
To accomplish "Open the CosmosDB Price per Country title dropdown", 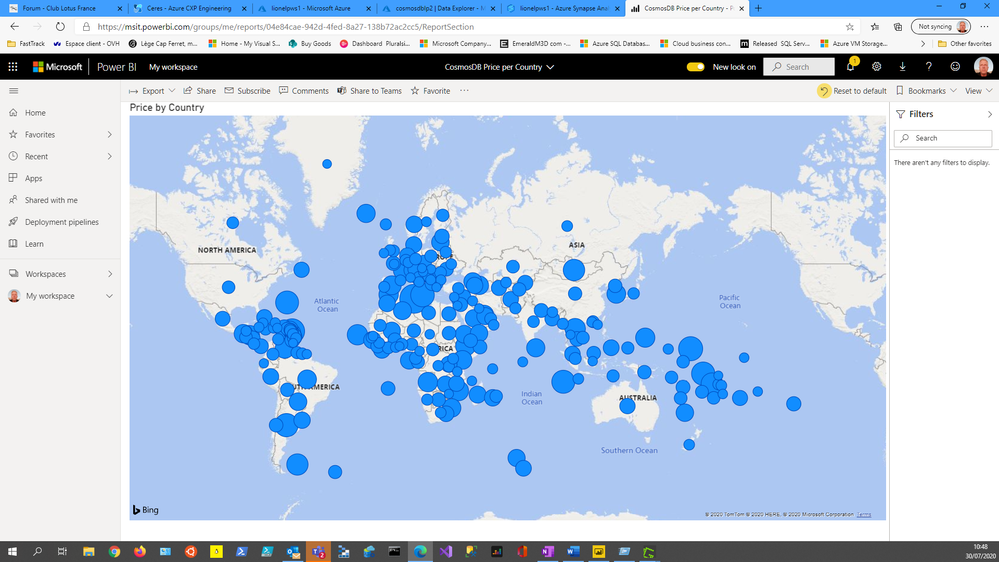I will tap(499, 66).
